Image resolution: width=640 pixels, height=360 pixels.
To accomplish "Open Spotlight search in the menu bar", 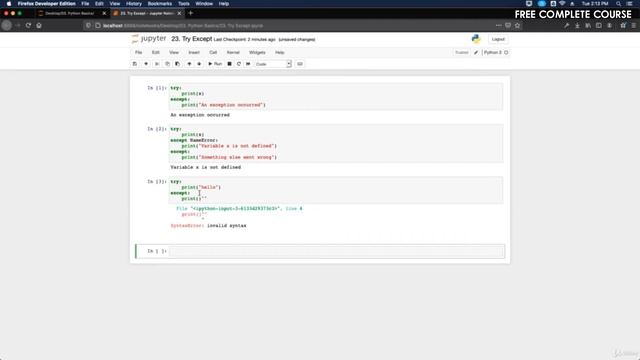I will 618,4.
